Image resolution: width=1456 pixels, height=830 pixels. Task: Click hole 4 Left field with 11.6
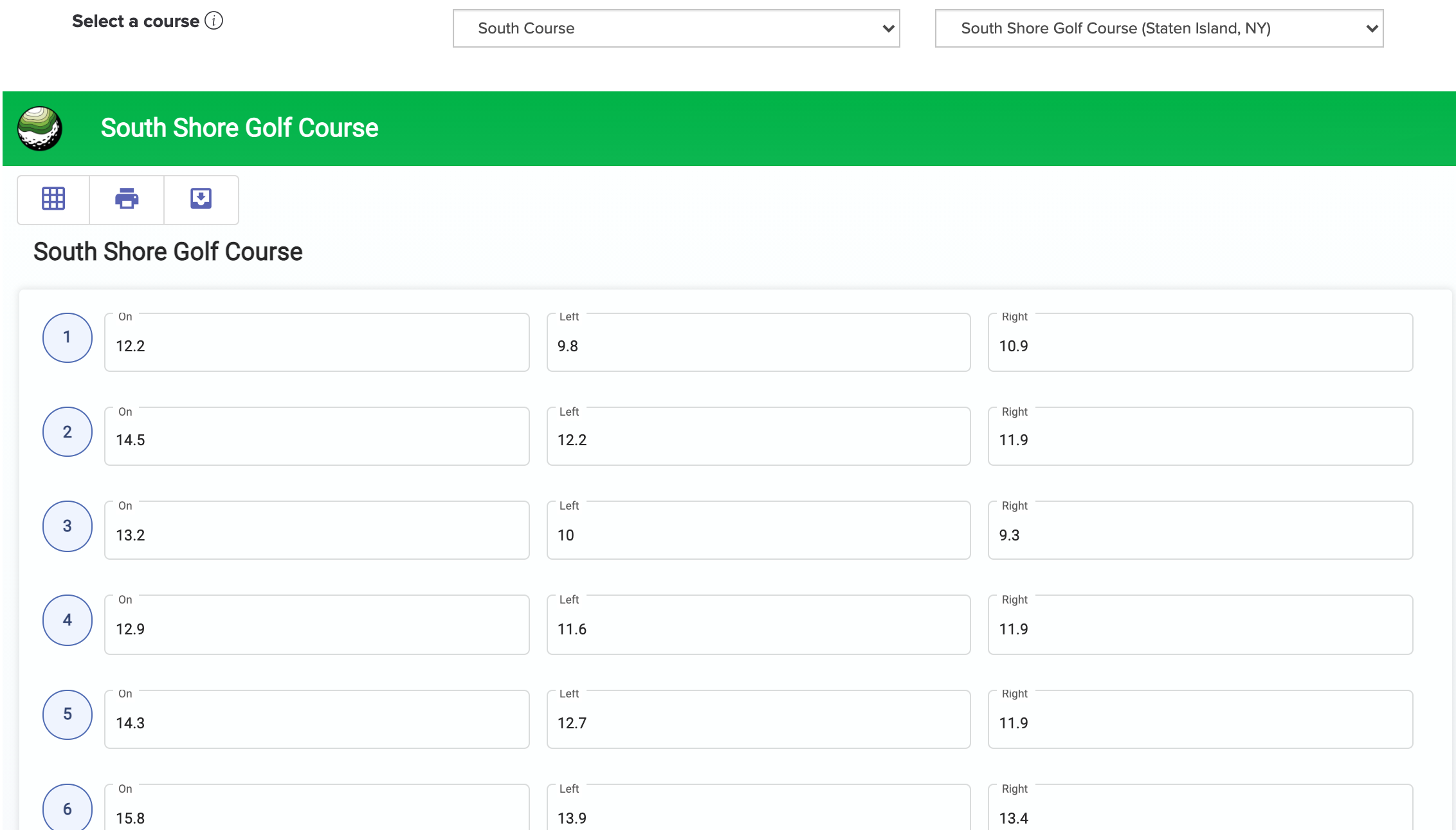pos(758,625)
